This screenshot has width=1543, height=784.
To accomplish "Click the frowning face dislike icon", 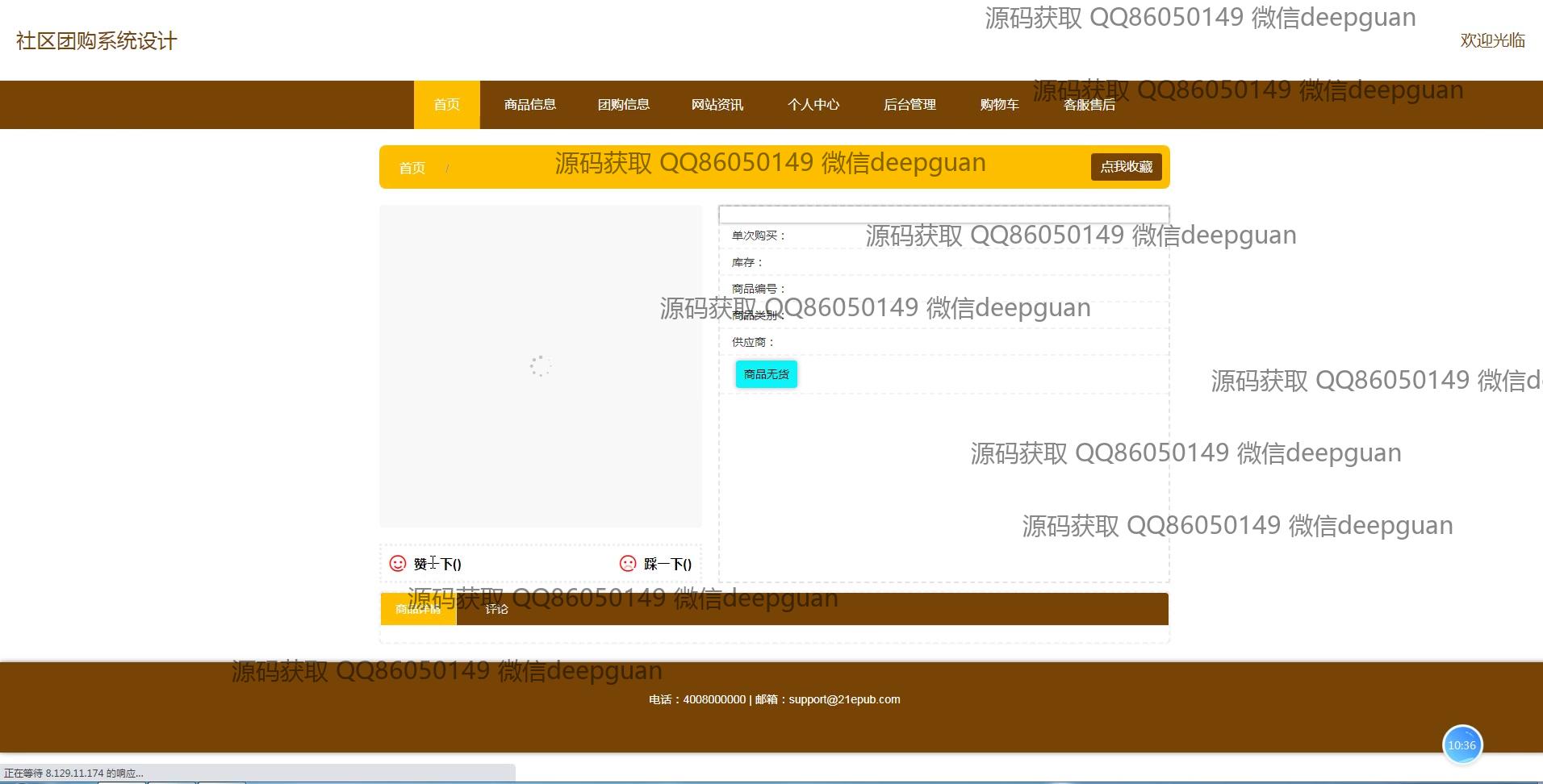I will tap(628, 564).
